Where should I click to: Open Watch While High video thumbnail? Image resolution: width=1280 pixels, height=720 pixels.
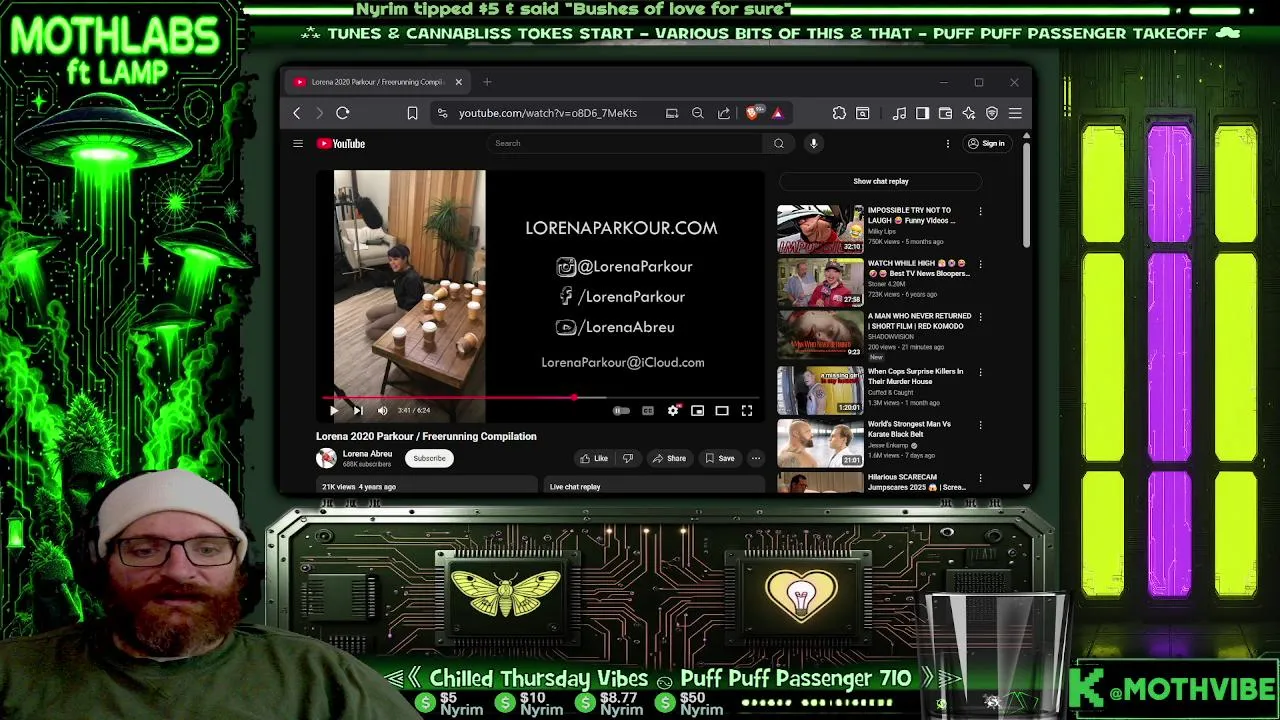click(x=820, y=282)
